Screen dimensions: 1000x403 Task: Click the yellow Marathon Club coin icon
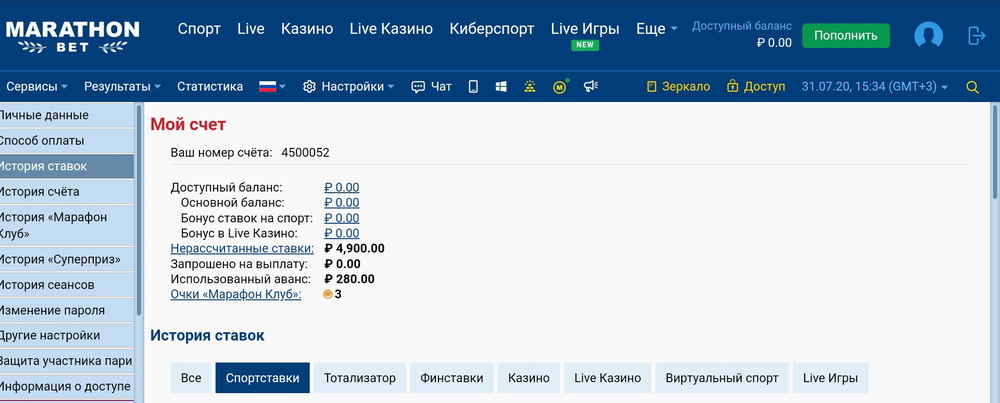[x=560, y=87]
